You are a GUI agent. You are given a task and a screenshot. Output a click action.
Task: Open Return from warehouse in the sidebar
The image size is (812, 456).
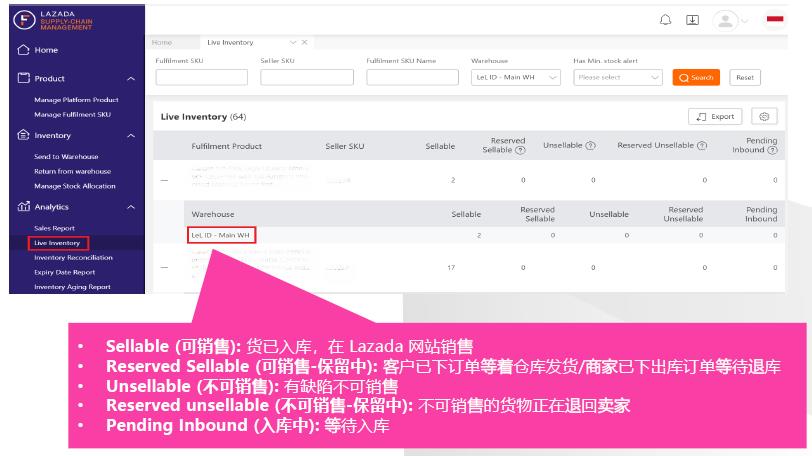[72, 171]
